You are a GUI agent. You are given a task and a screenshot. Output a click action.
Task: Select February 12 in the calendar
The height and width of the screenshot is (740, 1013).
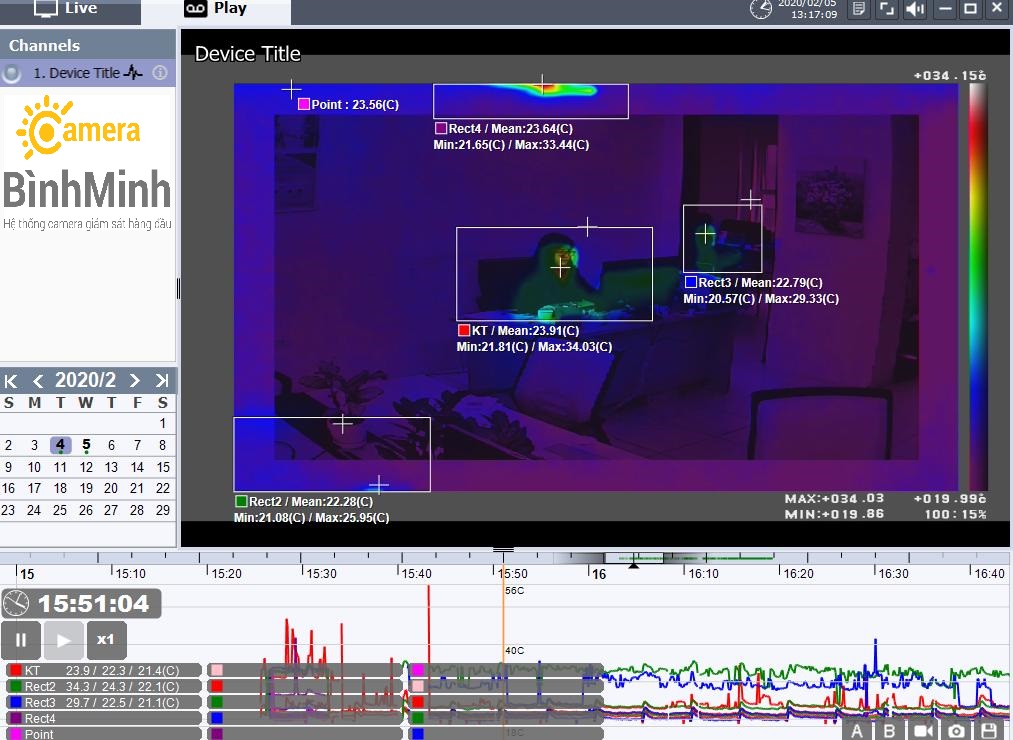tap(86, 467)
